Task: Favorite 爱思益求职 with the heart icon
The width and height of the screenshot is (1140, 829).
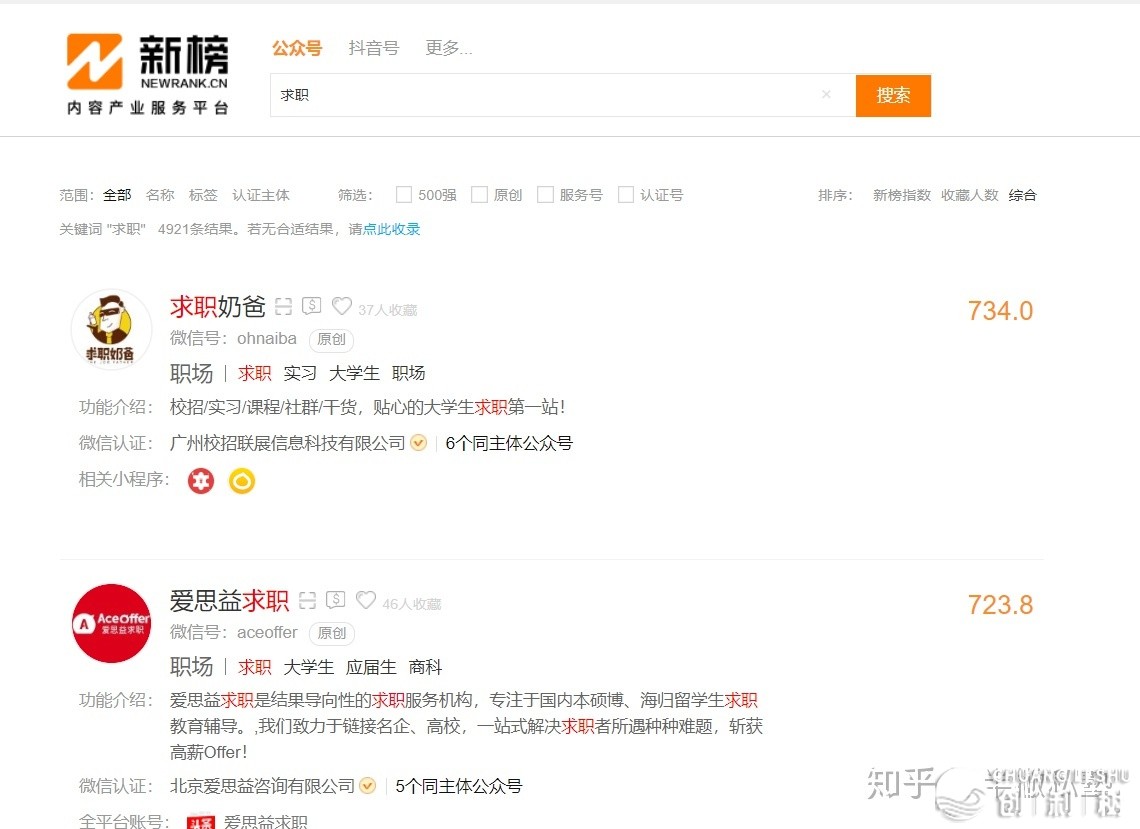Action: pyautogui.click(x=366, y=600)
